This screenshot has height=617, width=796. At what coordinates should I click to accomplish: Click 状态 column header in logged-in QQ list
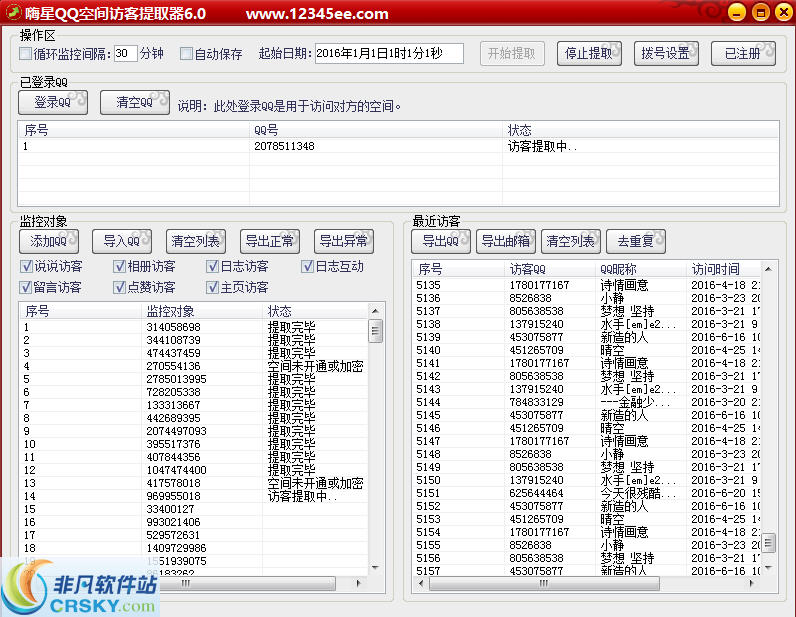[x=641, y=130]
